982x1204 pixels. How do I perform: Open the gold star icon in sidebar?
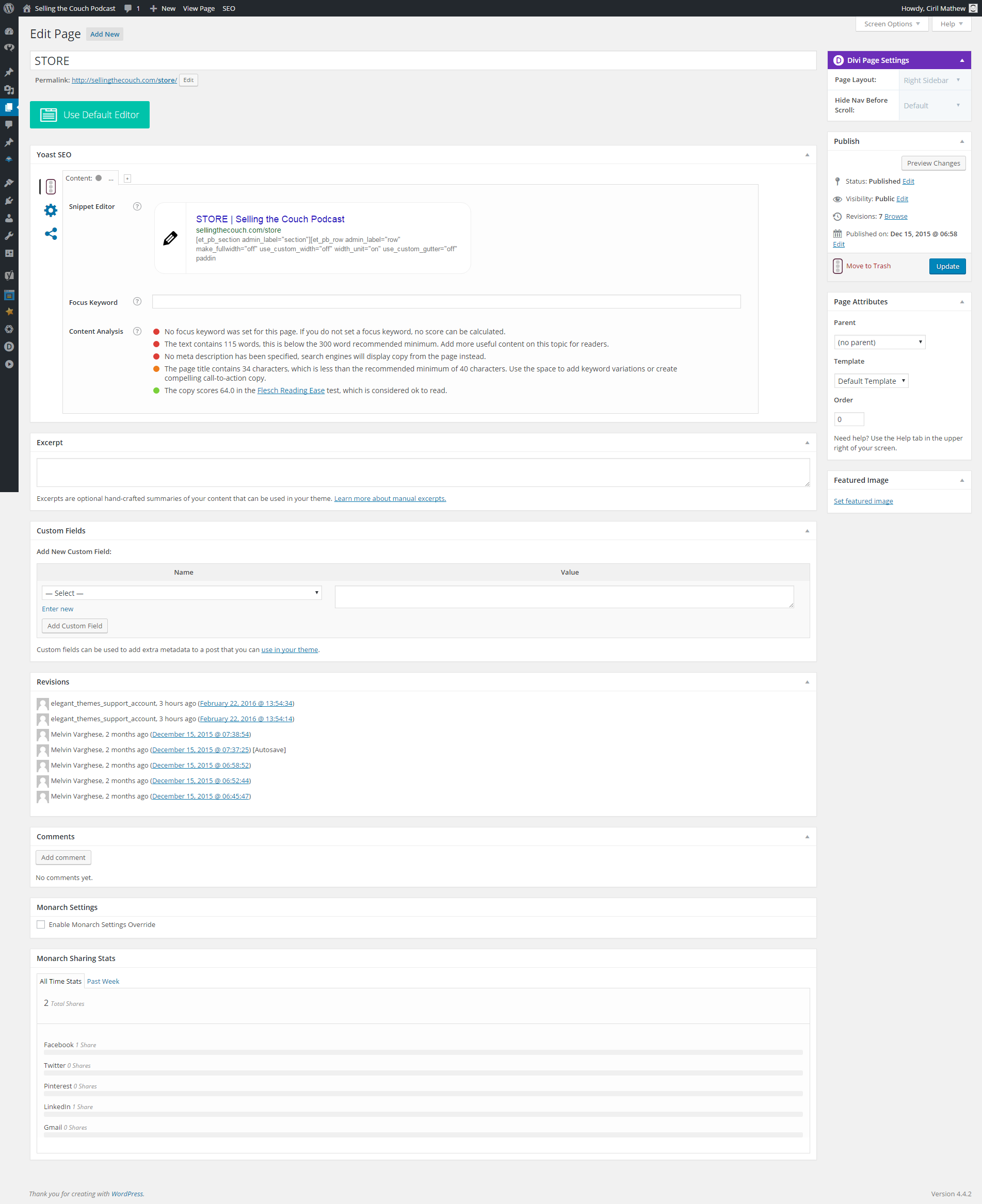point(9,312)
